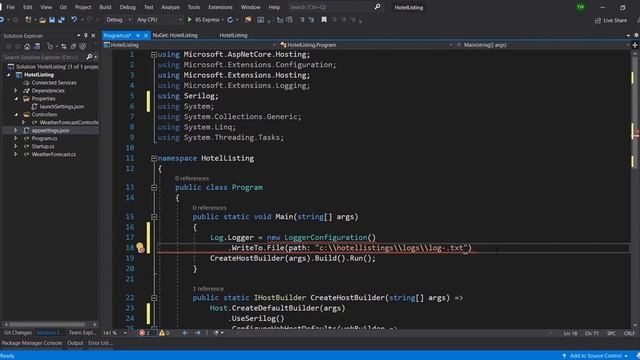Close the Program.cs tab
640x360 pixels.
[x=146, y=36]
